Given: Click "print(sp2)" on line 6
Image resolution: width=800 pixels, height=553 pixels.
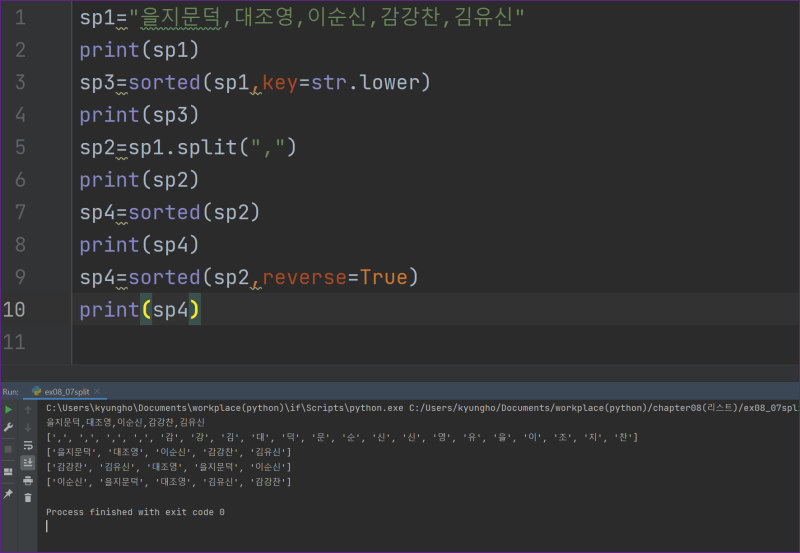Looking at the screenshot, I should 139,180.
